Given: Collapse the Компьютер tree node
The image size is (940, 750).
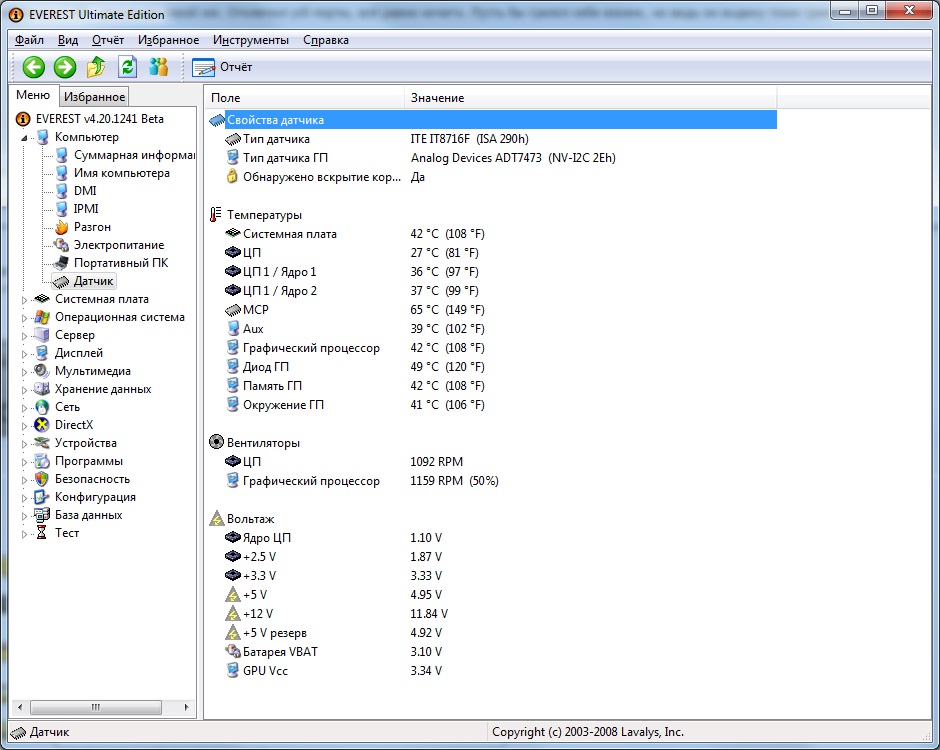Looking at the screenshot, I should [x=25, y=138].
